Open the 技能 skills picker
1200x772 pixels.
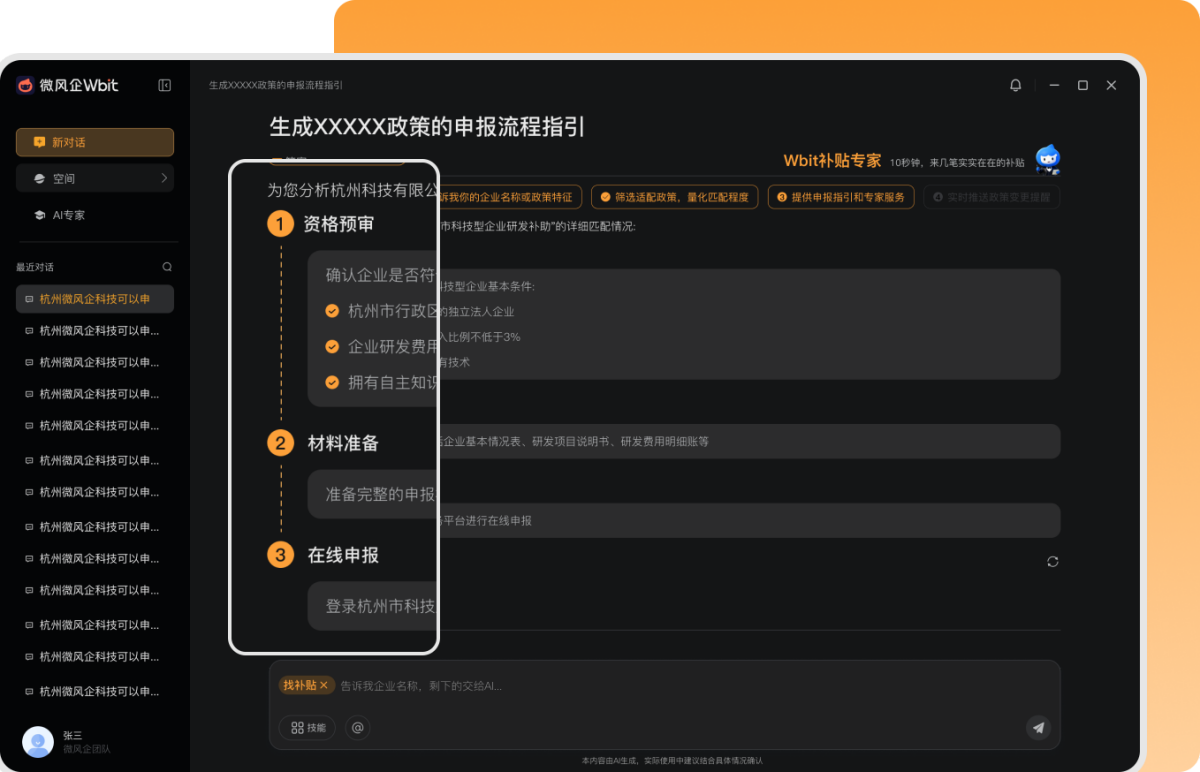click(306, 728)
